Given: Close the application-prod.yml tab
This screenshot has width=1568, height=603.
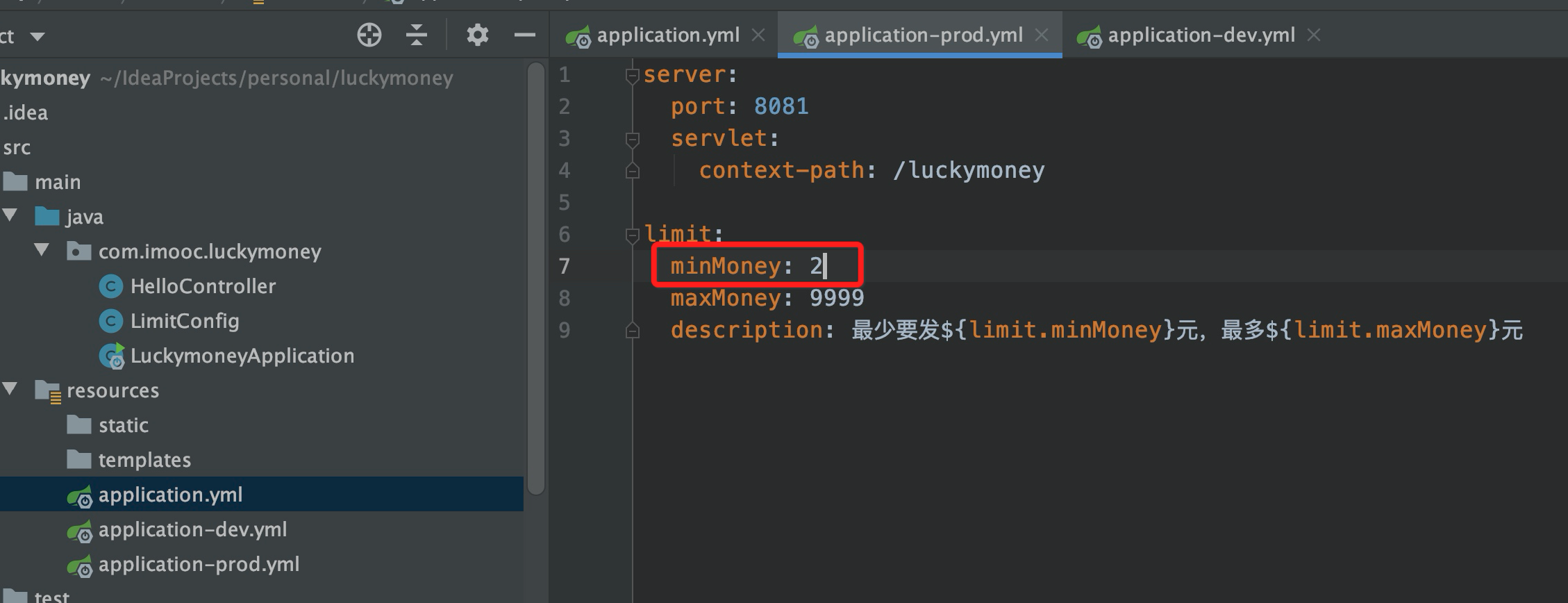Looking at the screenshot, I should pos(1042,35).
